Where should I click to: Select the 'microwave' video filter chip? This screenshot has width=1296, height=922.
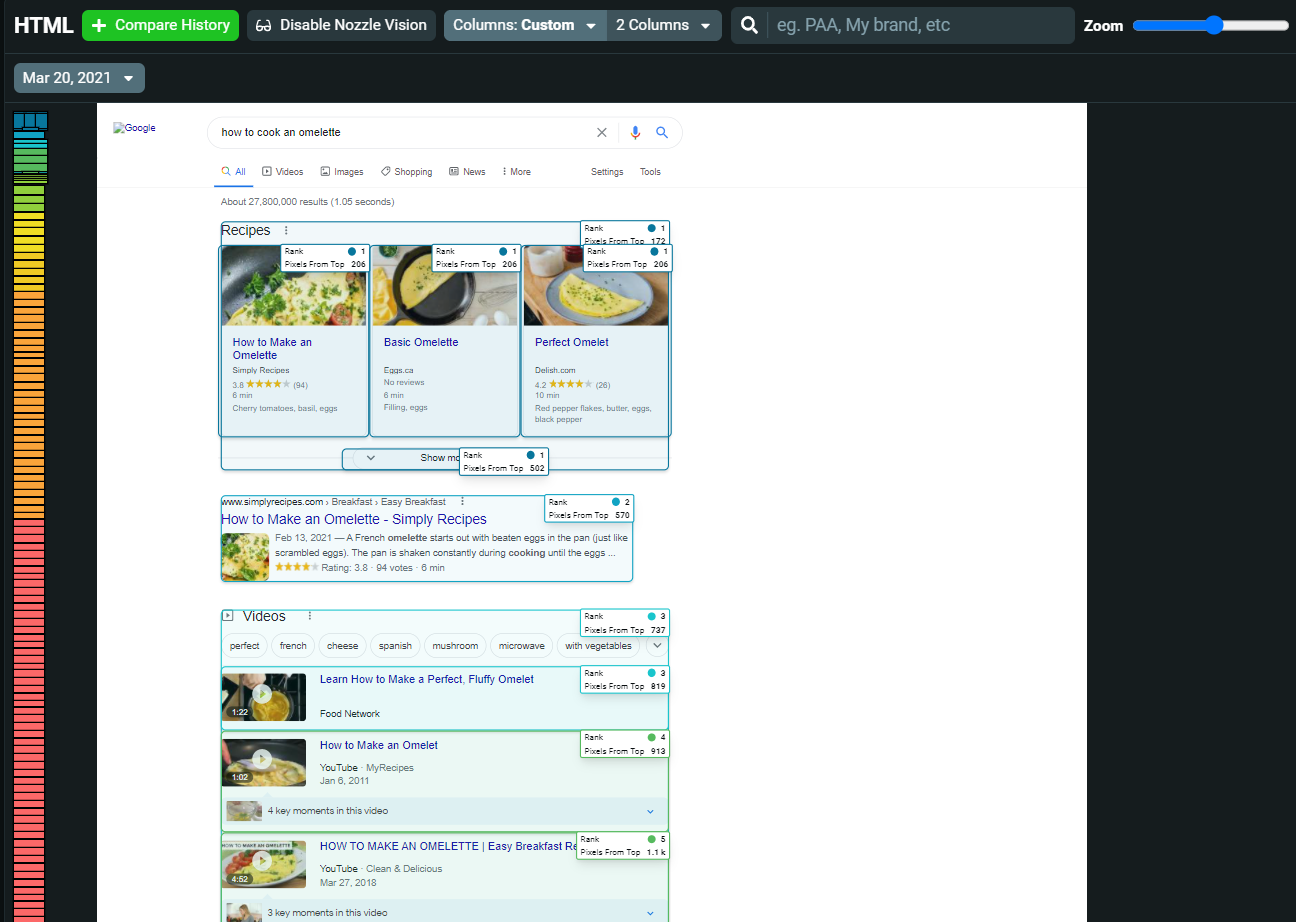pyautogui.click(x=522, y=646)
